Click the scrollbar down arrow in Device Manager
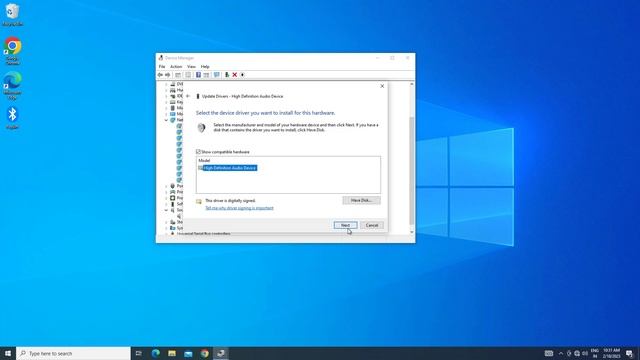The image size is (640, 360). point(411,232)
